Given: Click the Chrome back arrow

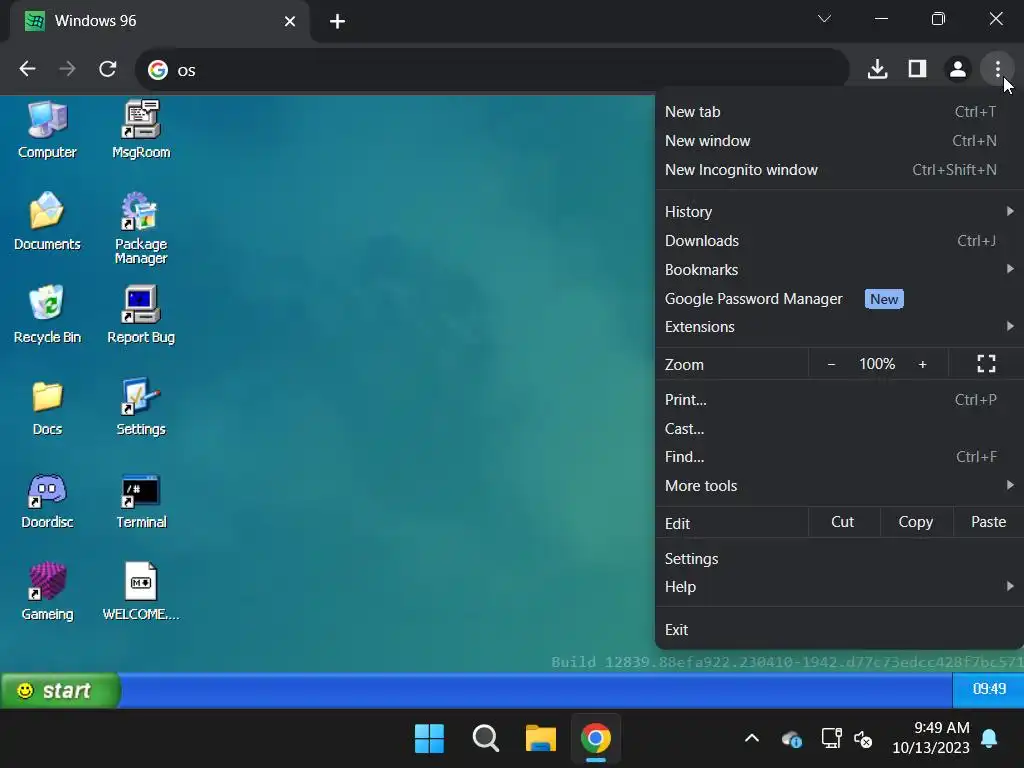Looking at the screenshot, I should click(27, 69).
